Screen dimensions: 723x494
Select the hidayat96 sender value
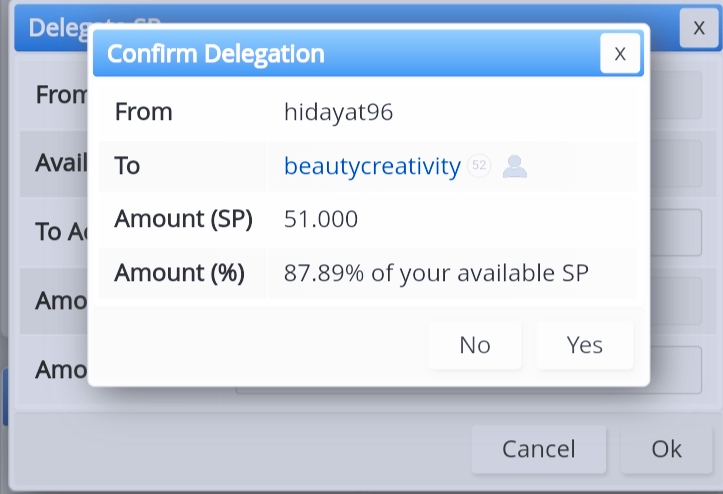338,112
